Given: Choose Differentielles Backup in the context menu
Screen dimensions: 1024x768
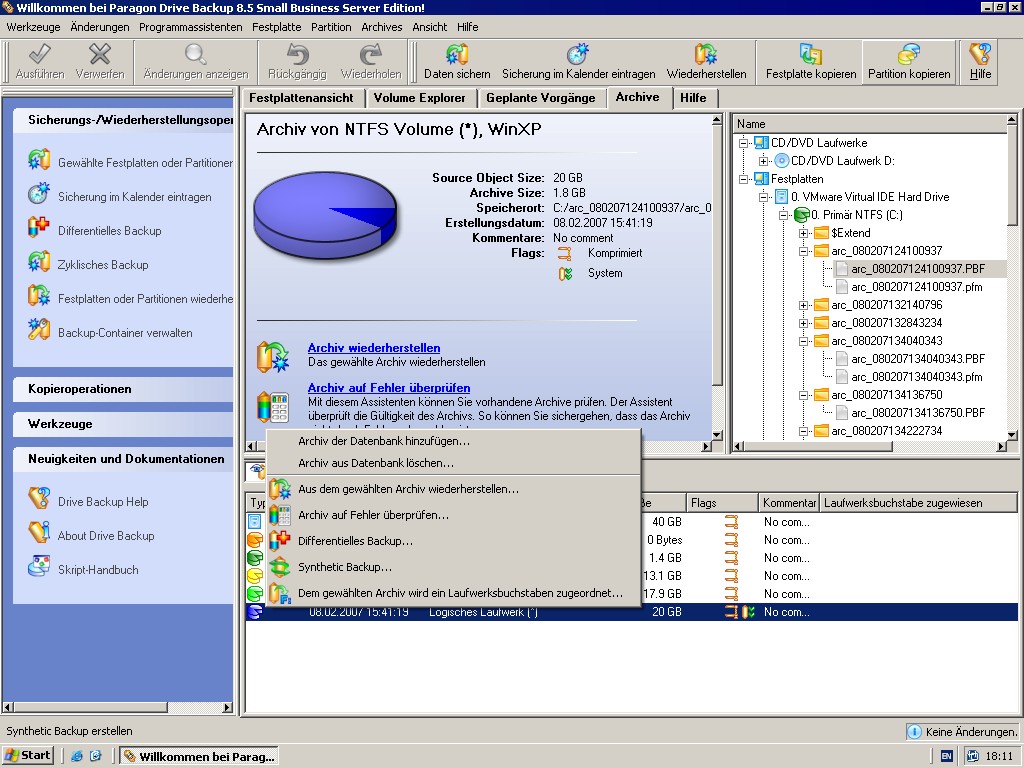Looking at the screenshot, I should [x=453, y=541].
